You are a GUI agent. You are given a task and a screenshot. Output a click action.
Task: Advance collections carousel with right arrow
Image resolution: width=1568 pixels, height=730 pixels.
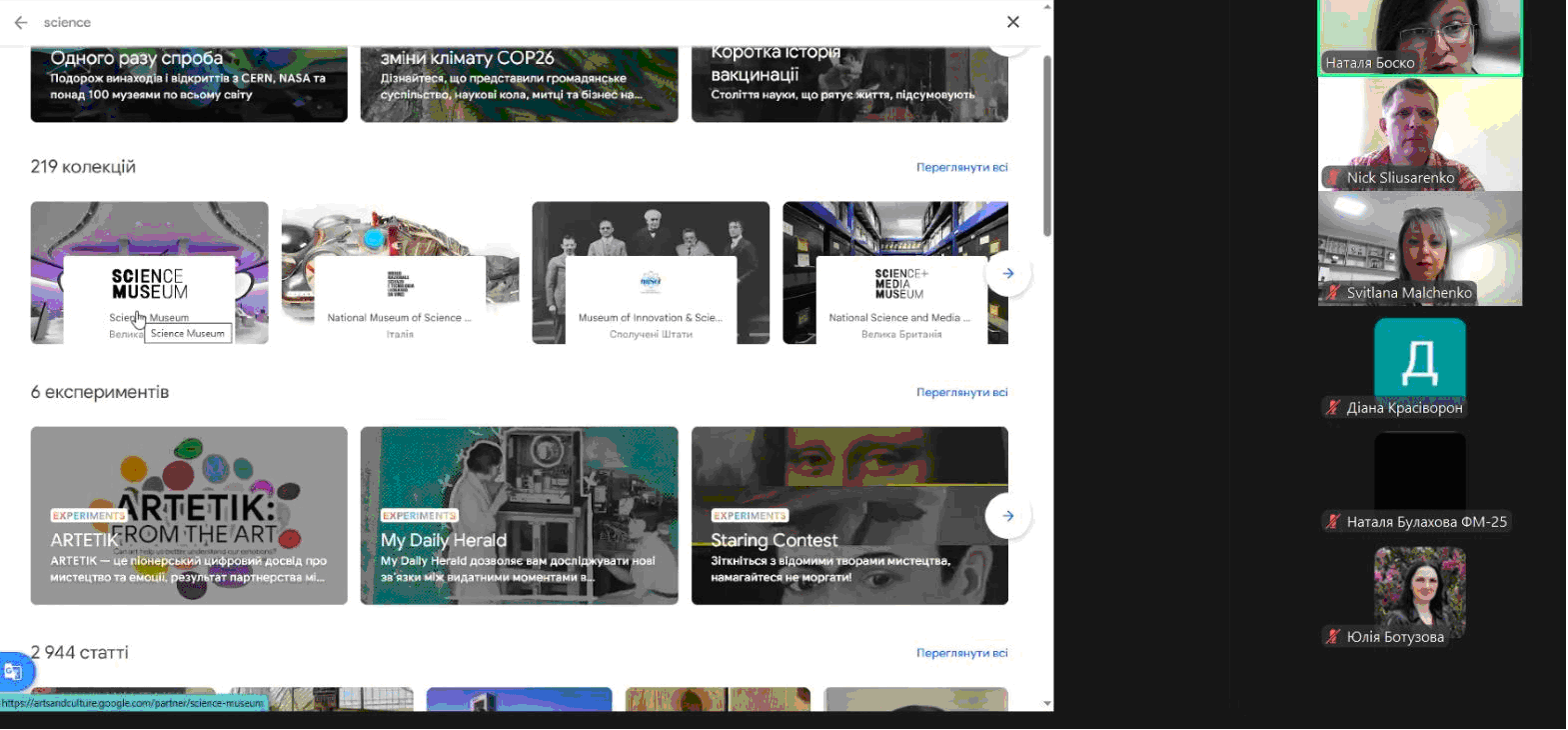tap(1007, 273)
